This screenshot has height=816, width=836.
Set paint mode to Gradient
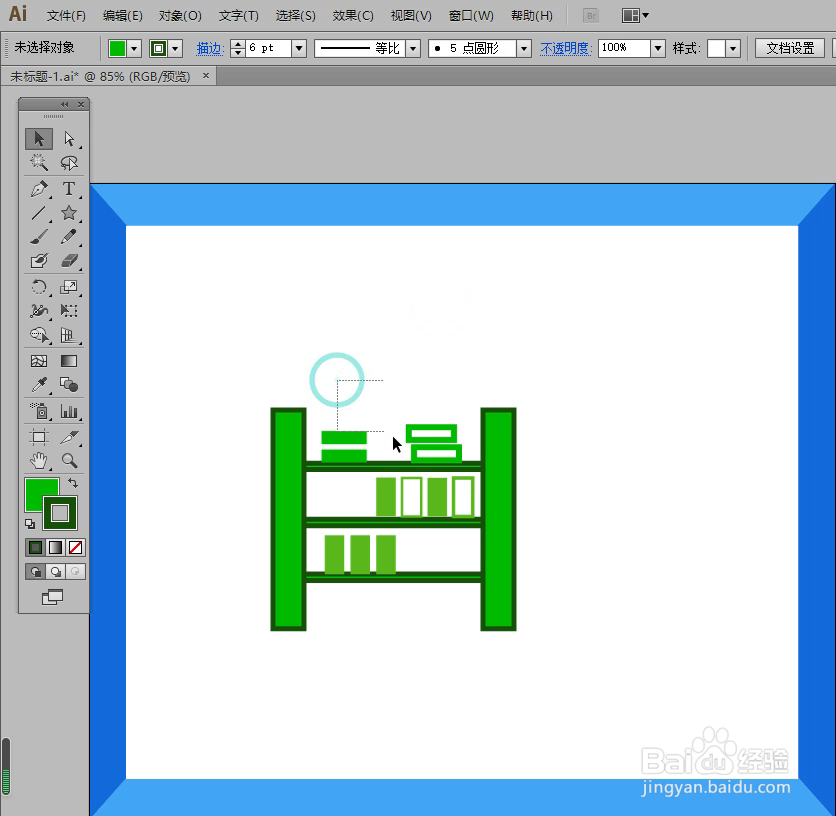55,548
